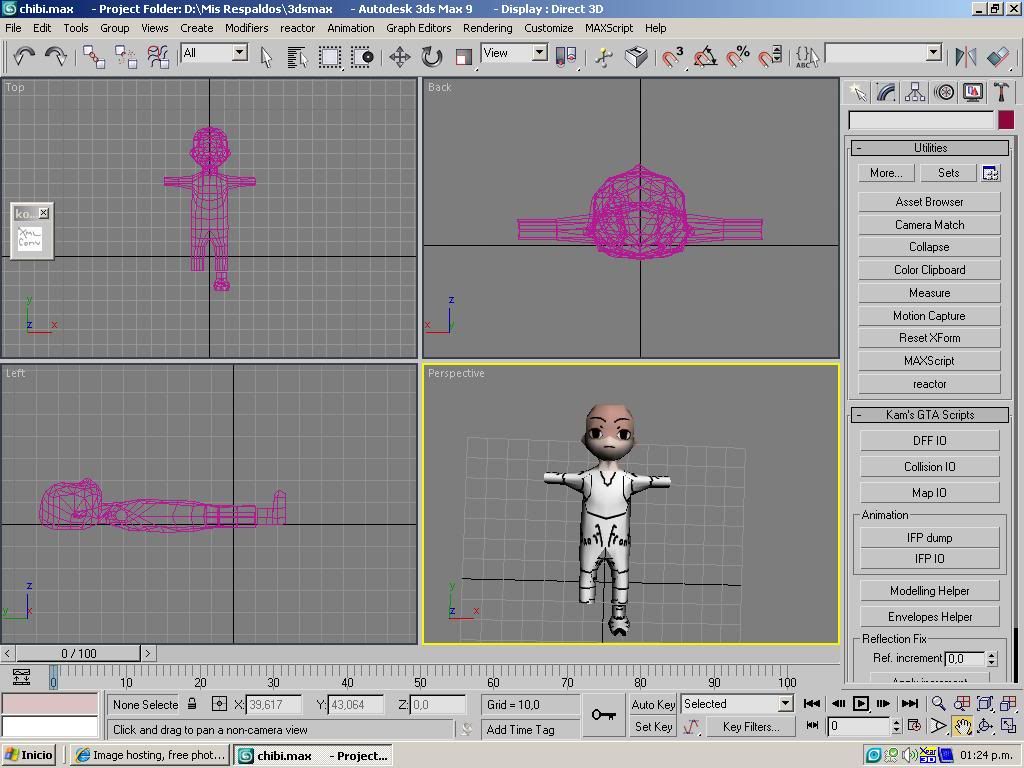Select the Mirror tool
Image resolution: width=1024 pixels, height=768 pixels.
(x=966, y=57)
